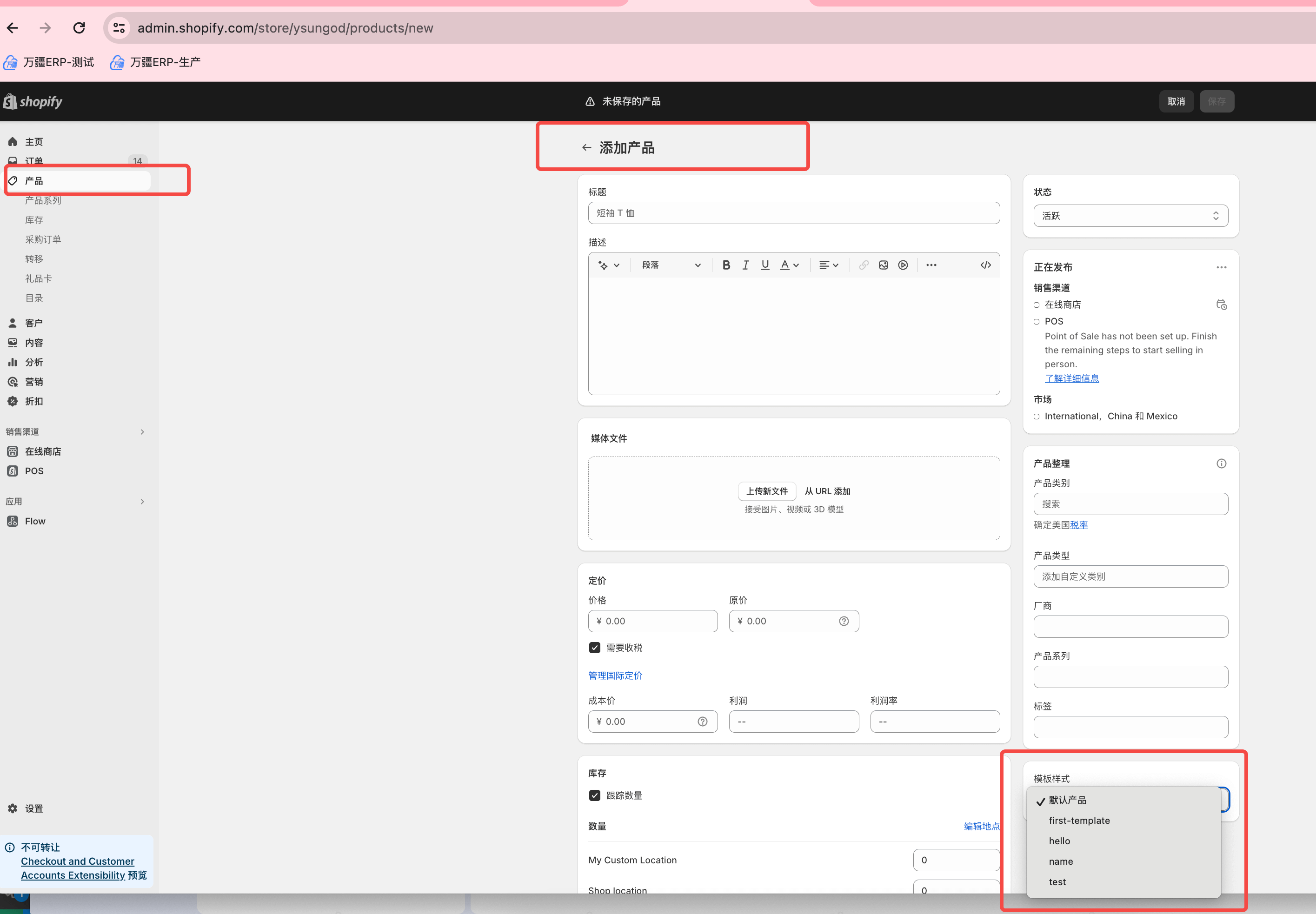The height and width of the screenshot is (914, 1316).
Task: Click the info icon in 产品整理
Action: coord(1221,464)
